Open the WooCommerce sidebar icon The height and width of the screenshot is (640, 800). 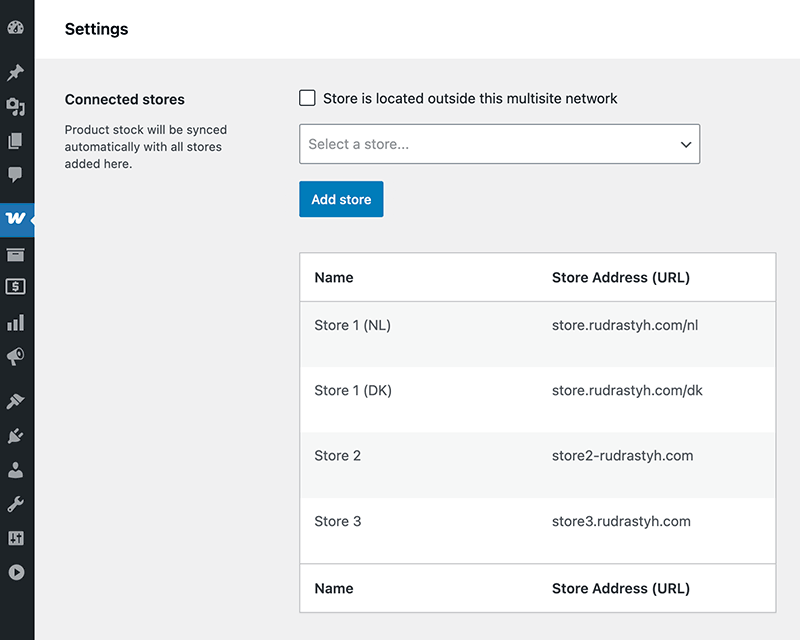pos(15,219)
